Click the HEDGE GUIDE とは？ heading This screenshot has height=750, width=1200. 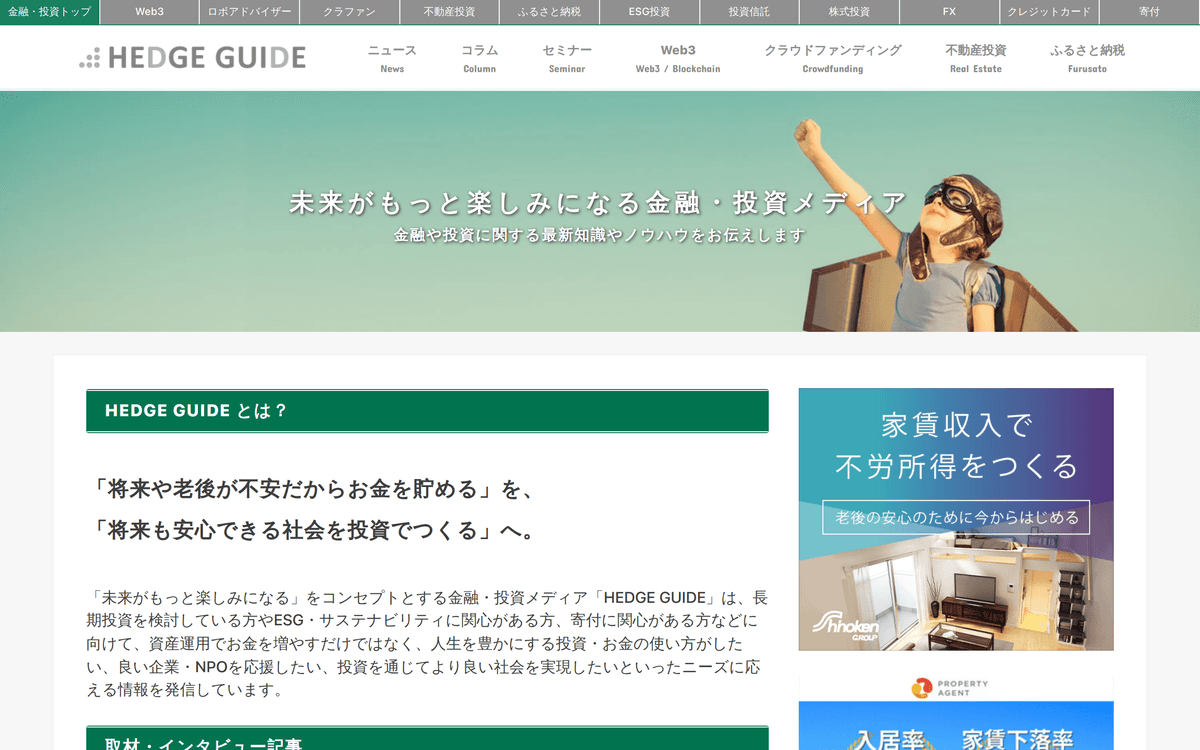(427, 411)
